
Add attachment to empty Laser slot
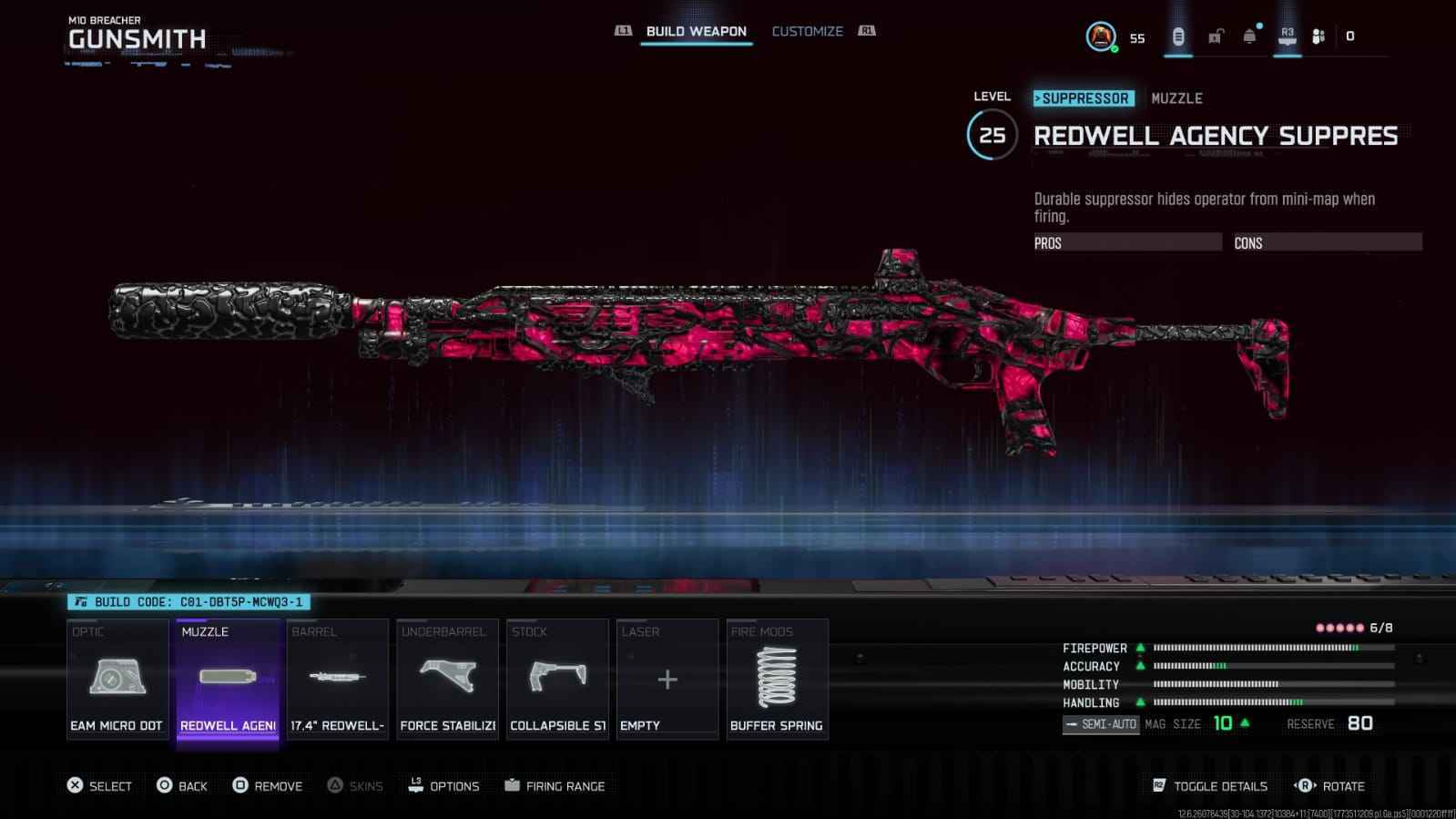point(667,679)
